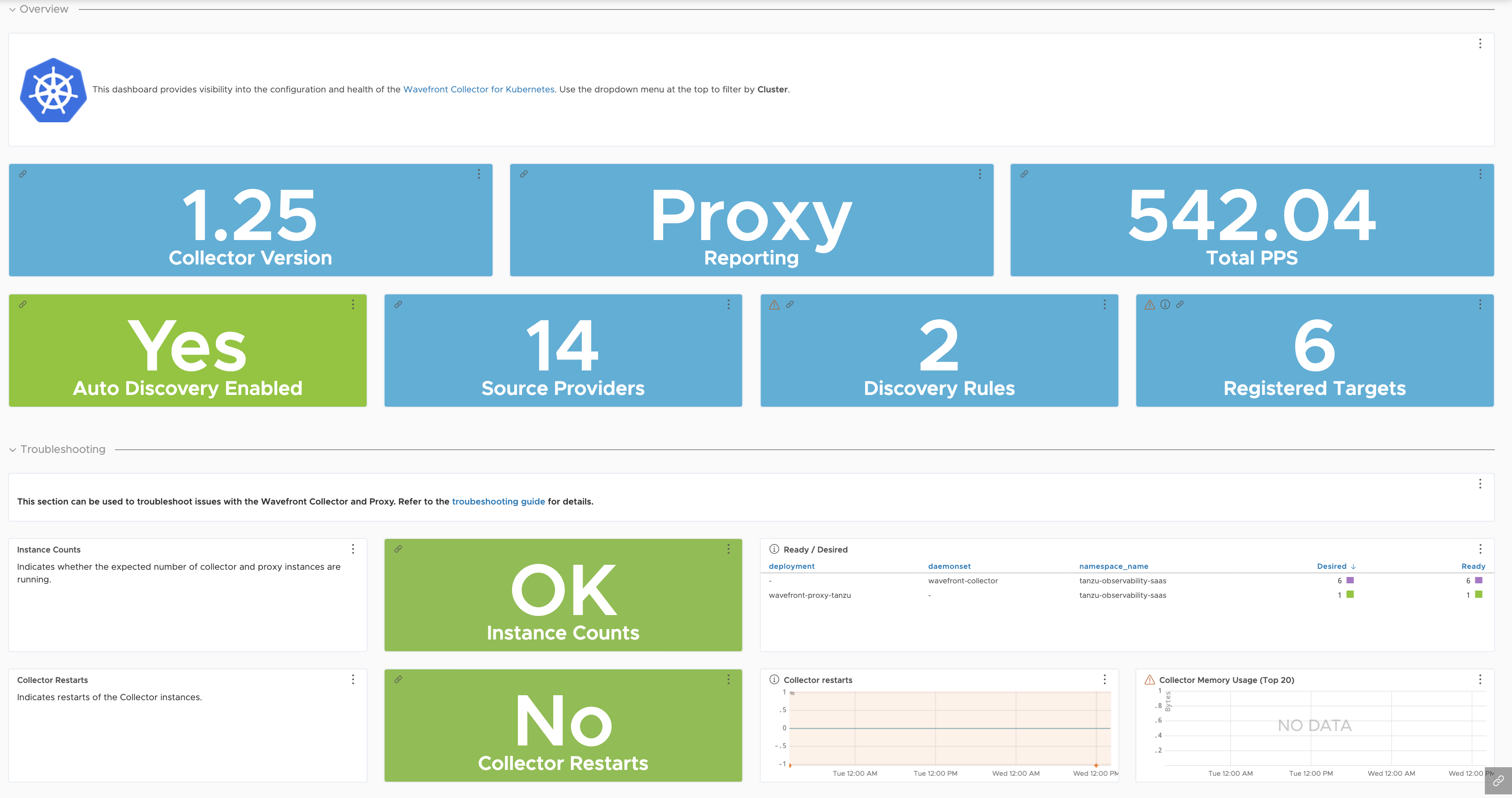Open kebab menu on Total PPS card

coord(1480,174)
